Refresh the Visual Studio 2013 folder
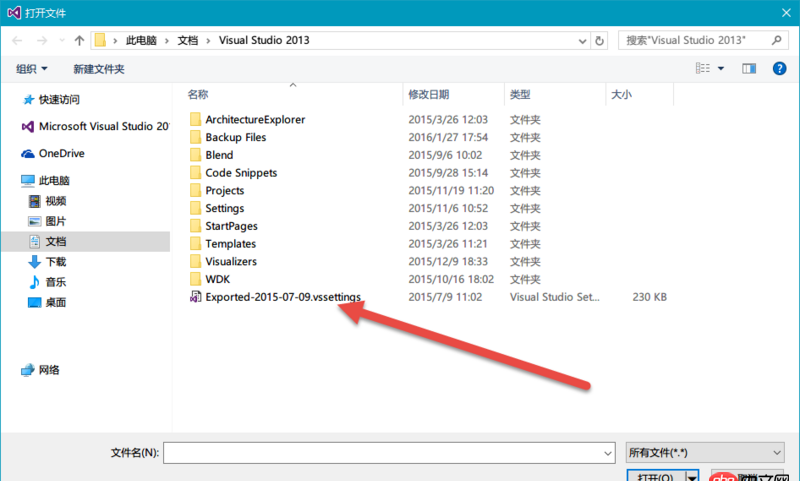 [599, 40]
